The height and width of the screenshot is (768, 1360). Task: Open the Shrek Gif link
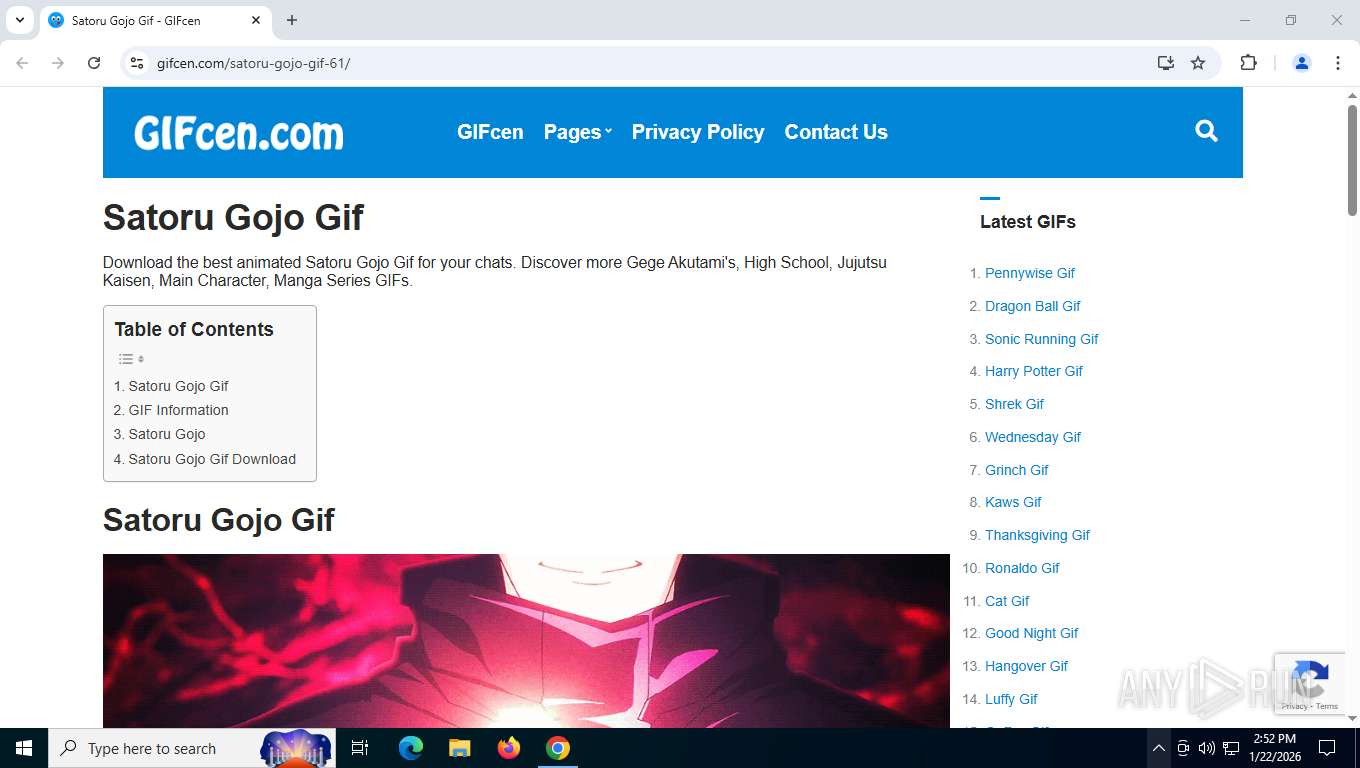[1014, 404]
